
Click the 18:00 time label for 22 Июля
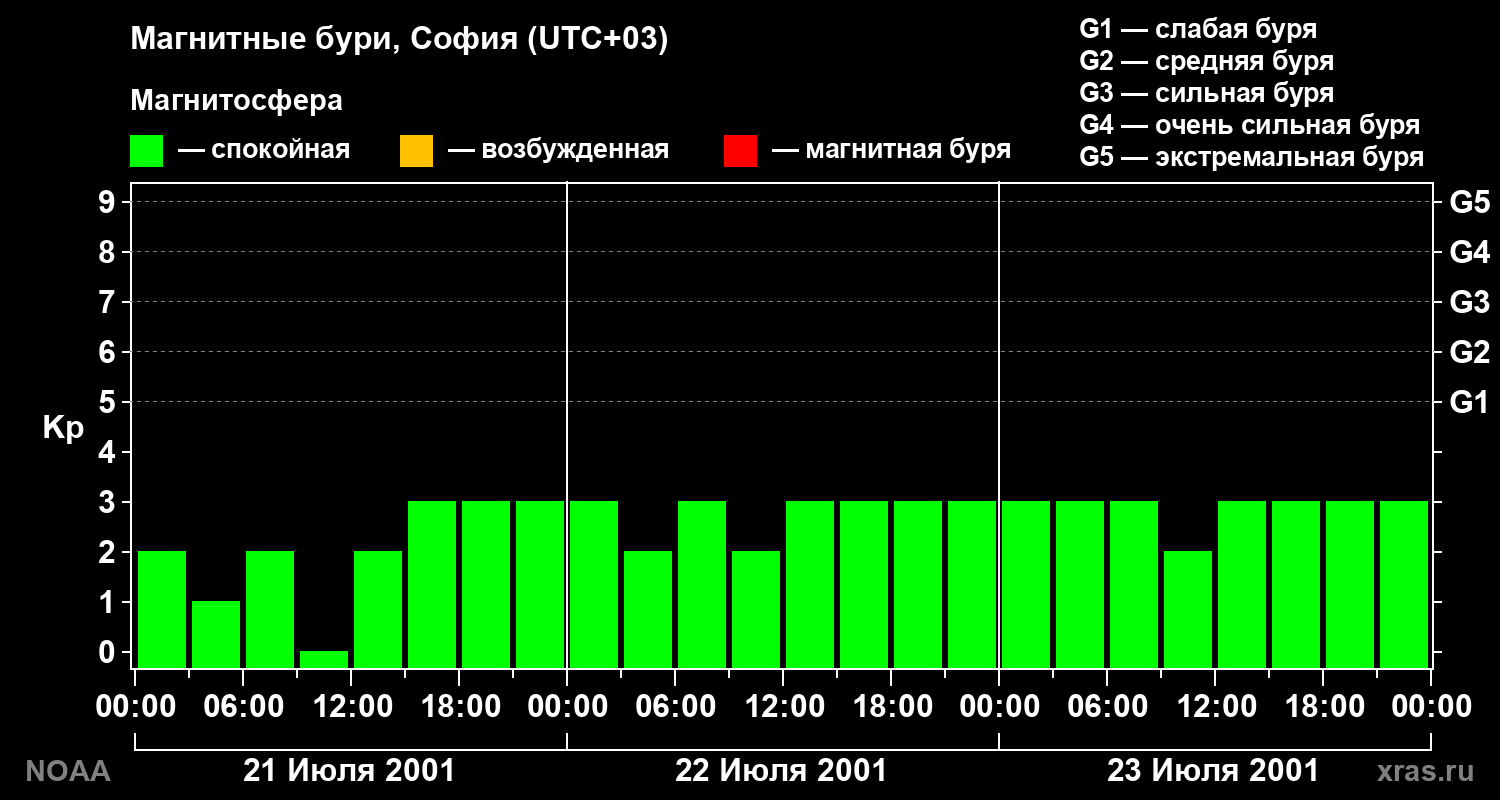click(x=891, y=706)
